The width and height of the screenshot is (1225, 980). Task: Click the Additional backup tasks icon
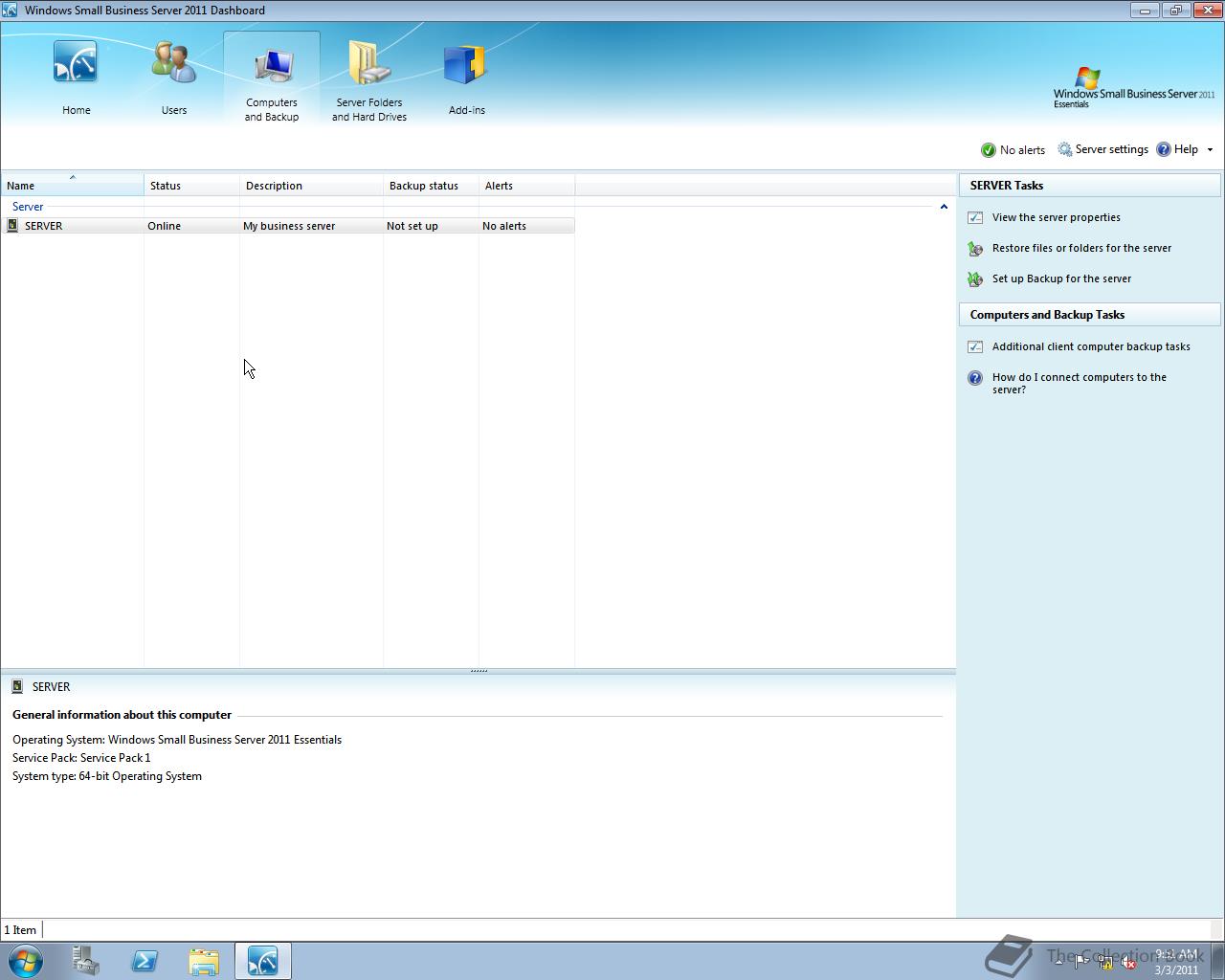coord(975,346)
